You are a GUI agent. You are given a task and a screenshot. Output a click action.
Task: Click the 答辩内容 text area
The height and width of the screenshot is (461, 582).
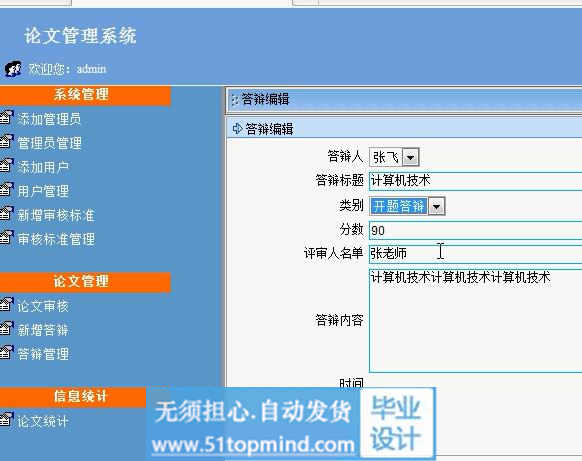click(x=475, y=321)
